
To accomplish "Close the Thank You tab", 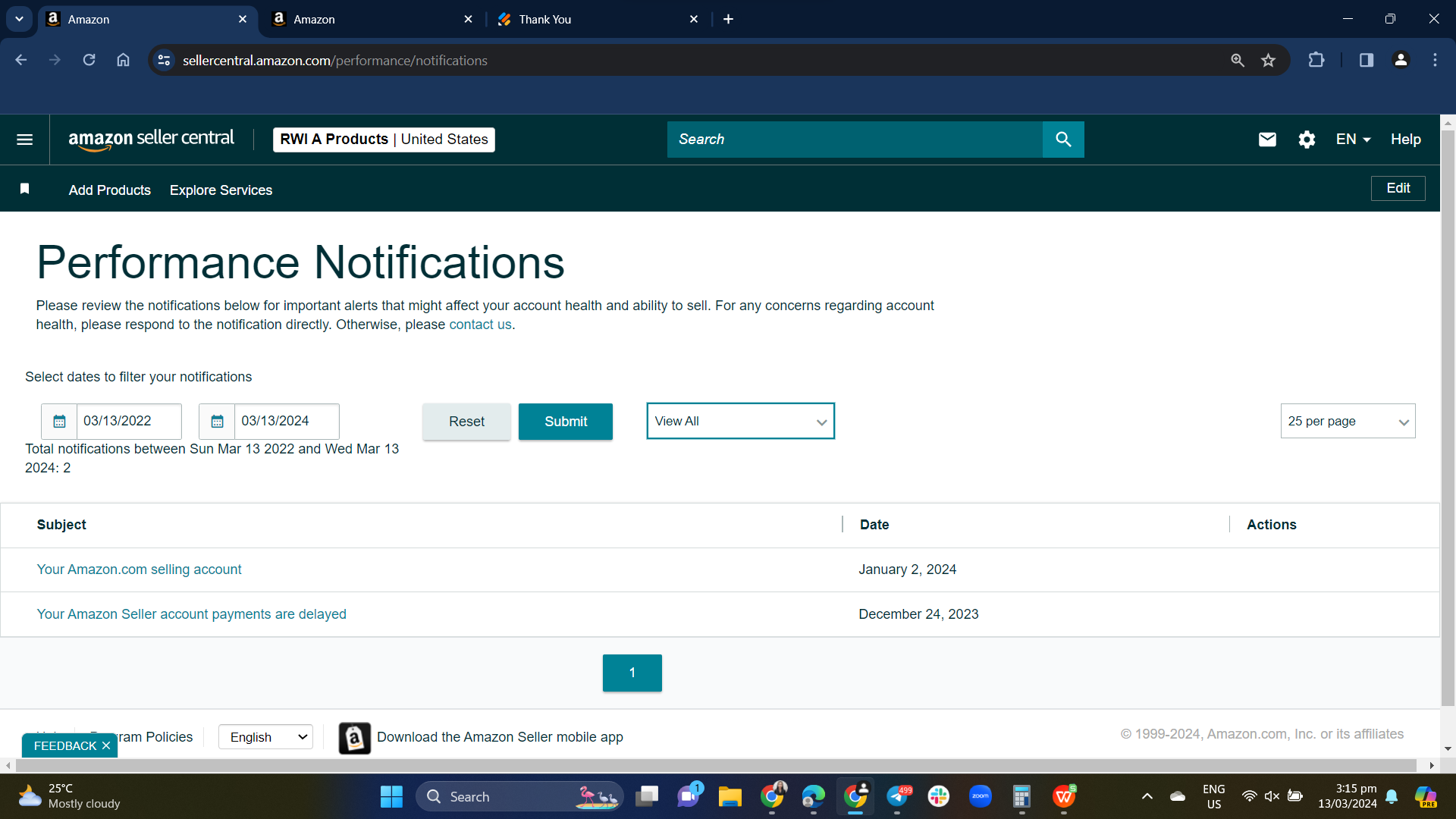I will click(x=694, y=19).
